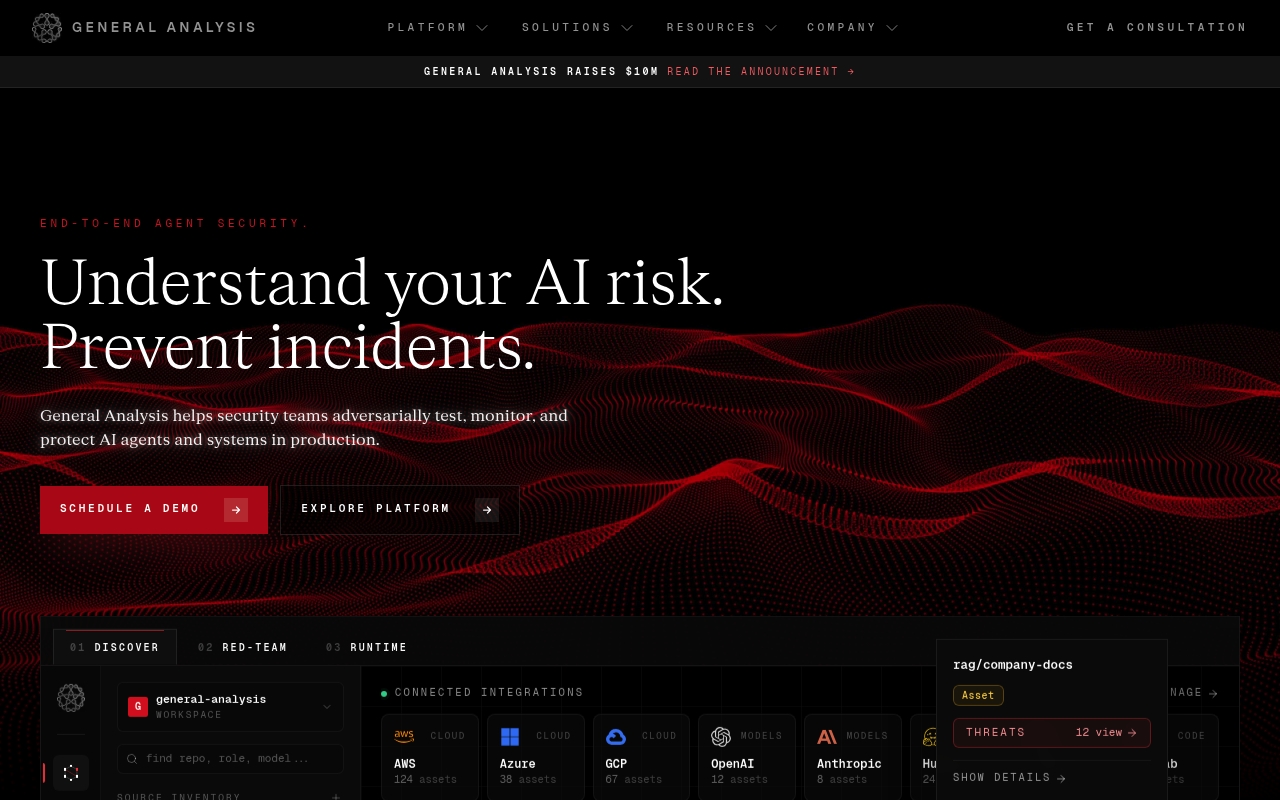The image size is (1280, 800).
Task: Expand the Solutions menu
Action: click(578, 28)
